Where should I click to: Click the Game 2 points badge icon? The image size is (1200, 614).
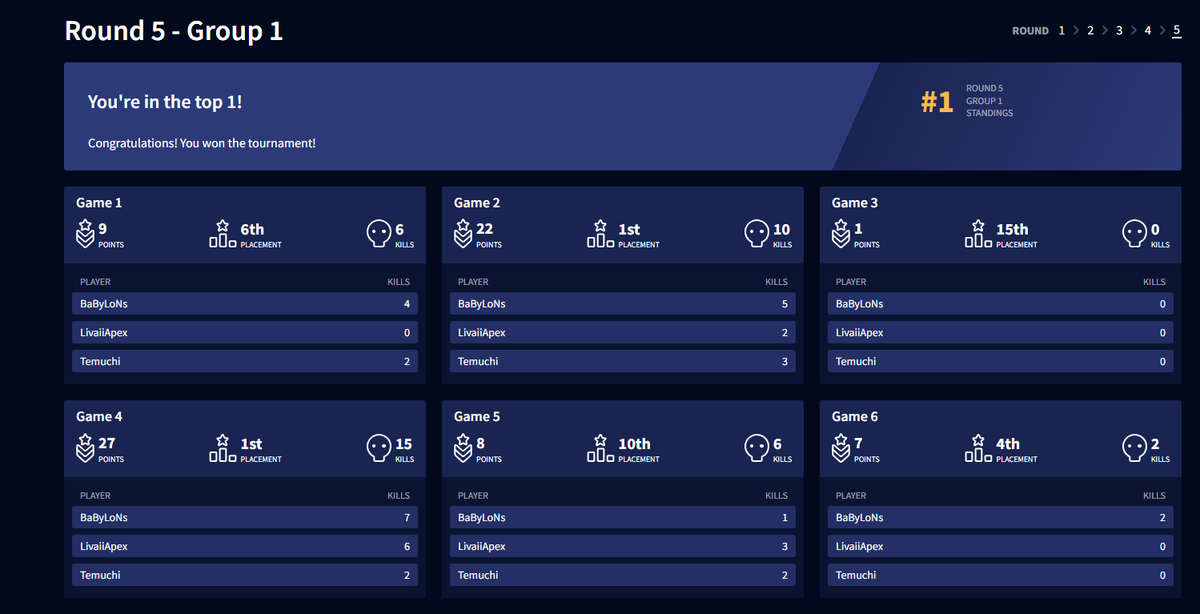[x=463, y=234]
